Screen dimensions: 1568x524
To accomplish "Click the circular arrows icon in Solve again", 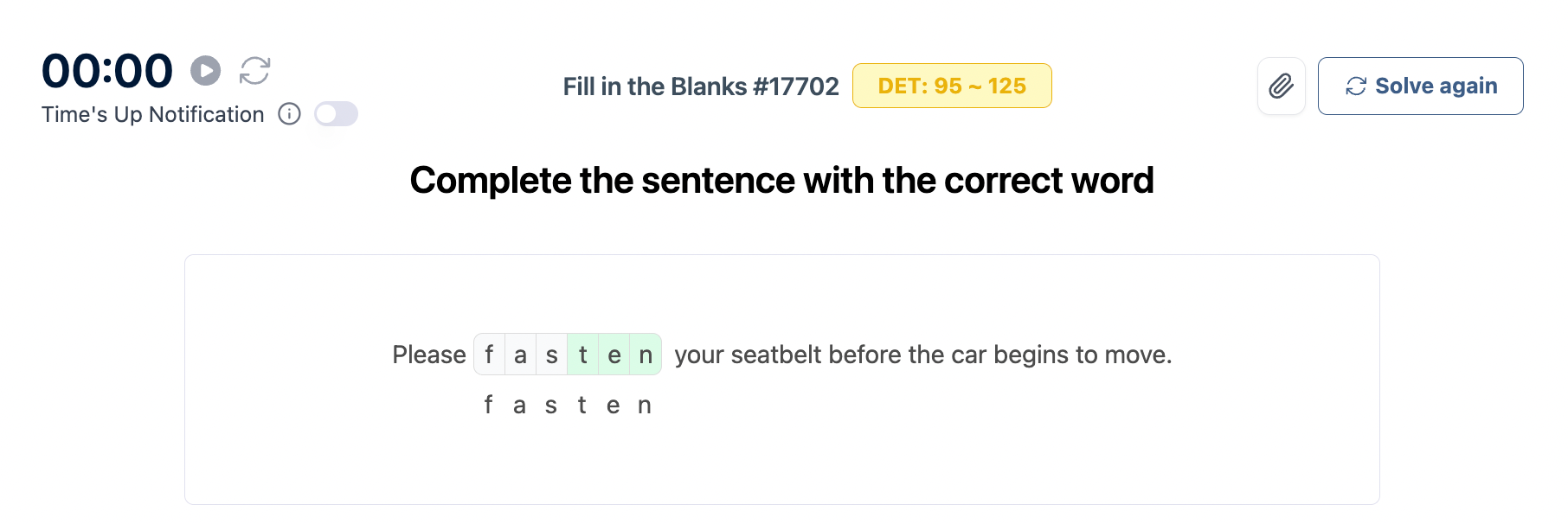I will click(1355, 86).
